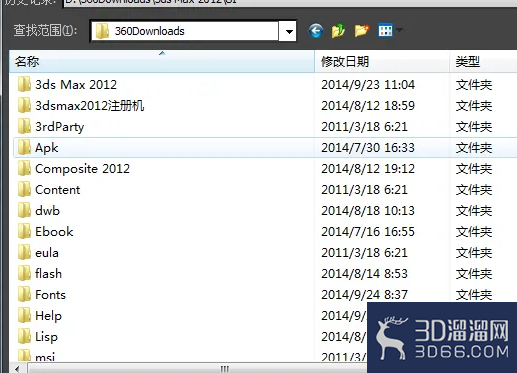
Task: Click the folder name Lisp
Action: (46, 337)
